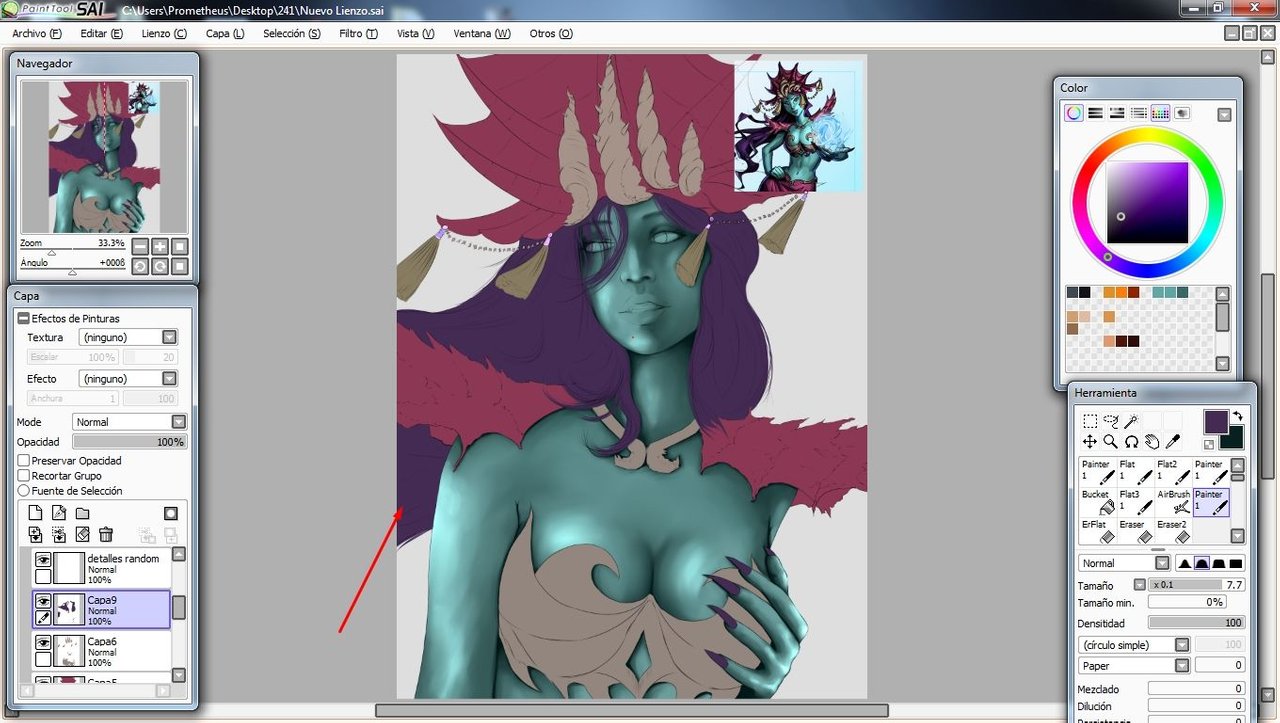Screen dimensions: 1280x723
Task: Select the lasso selection tool
Action: (1111, 421)
